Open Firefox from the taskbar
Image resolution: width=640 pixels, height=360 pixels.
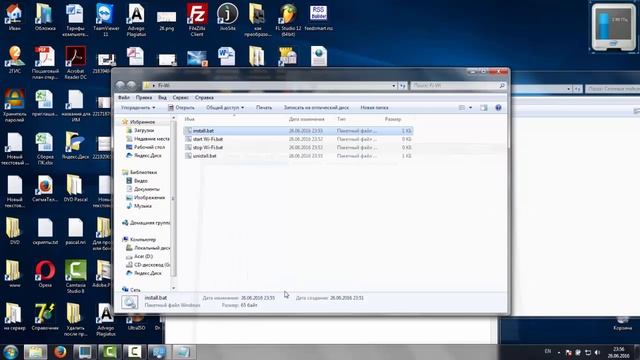60,352
